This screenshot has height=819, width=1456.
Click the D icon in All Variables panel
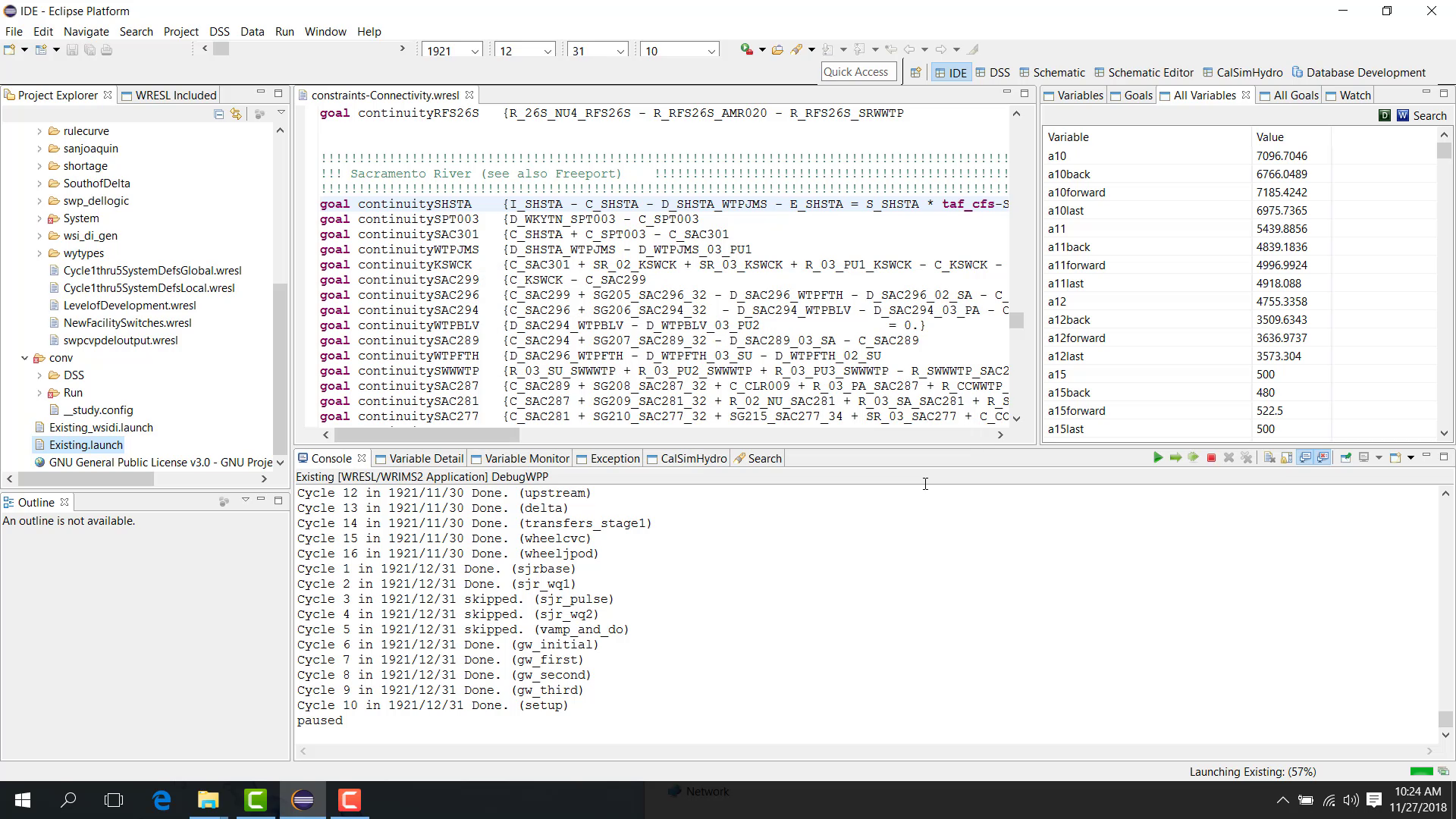click(x=1385, y=115)
